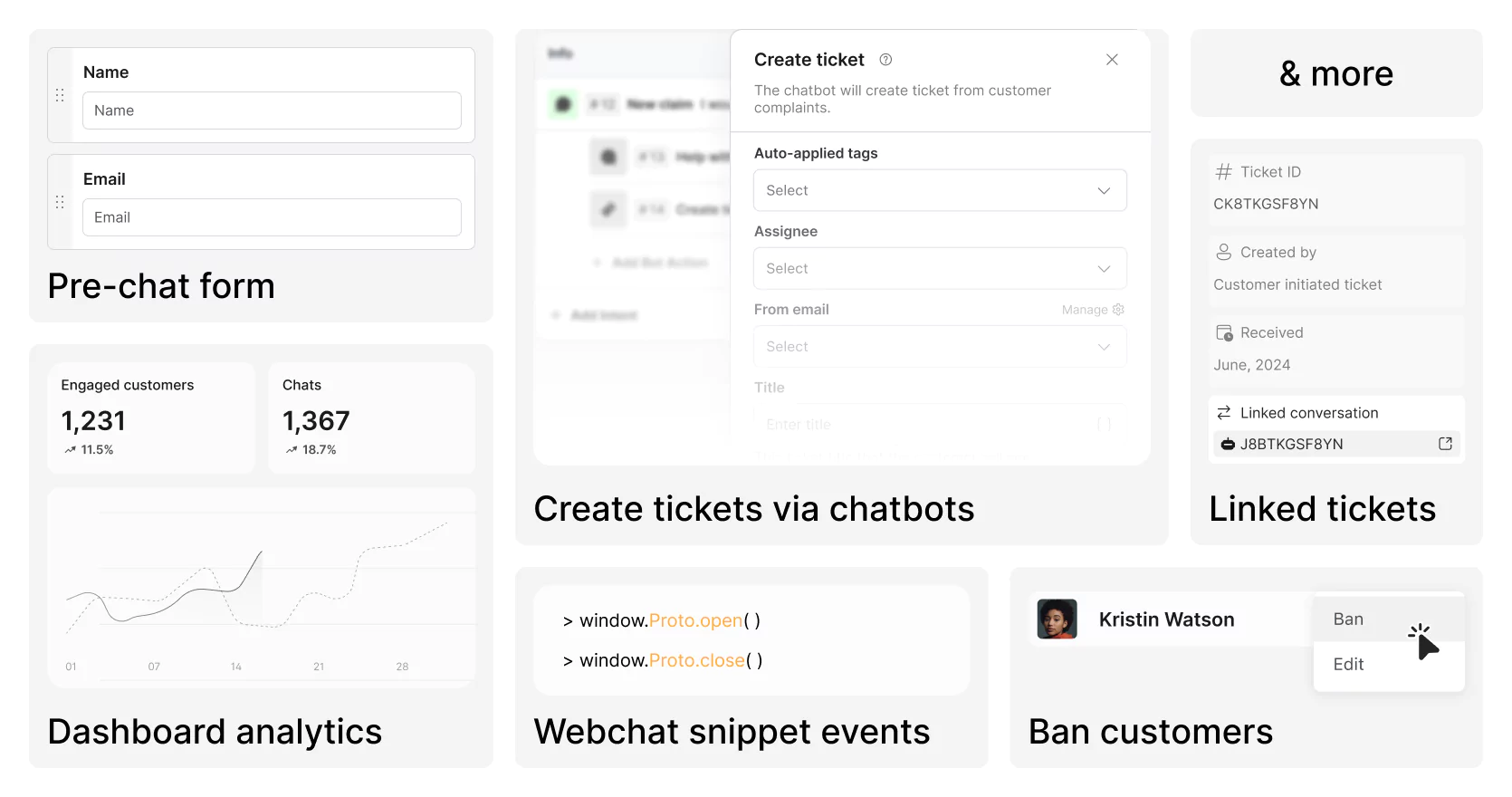Click the Linked conversation arrows icon
1512x797 pixels.
pyautogui.click(x=1224, y=413)
